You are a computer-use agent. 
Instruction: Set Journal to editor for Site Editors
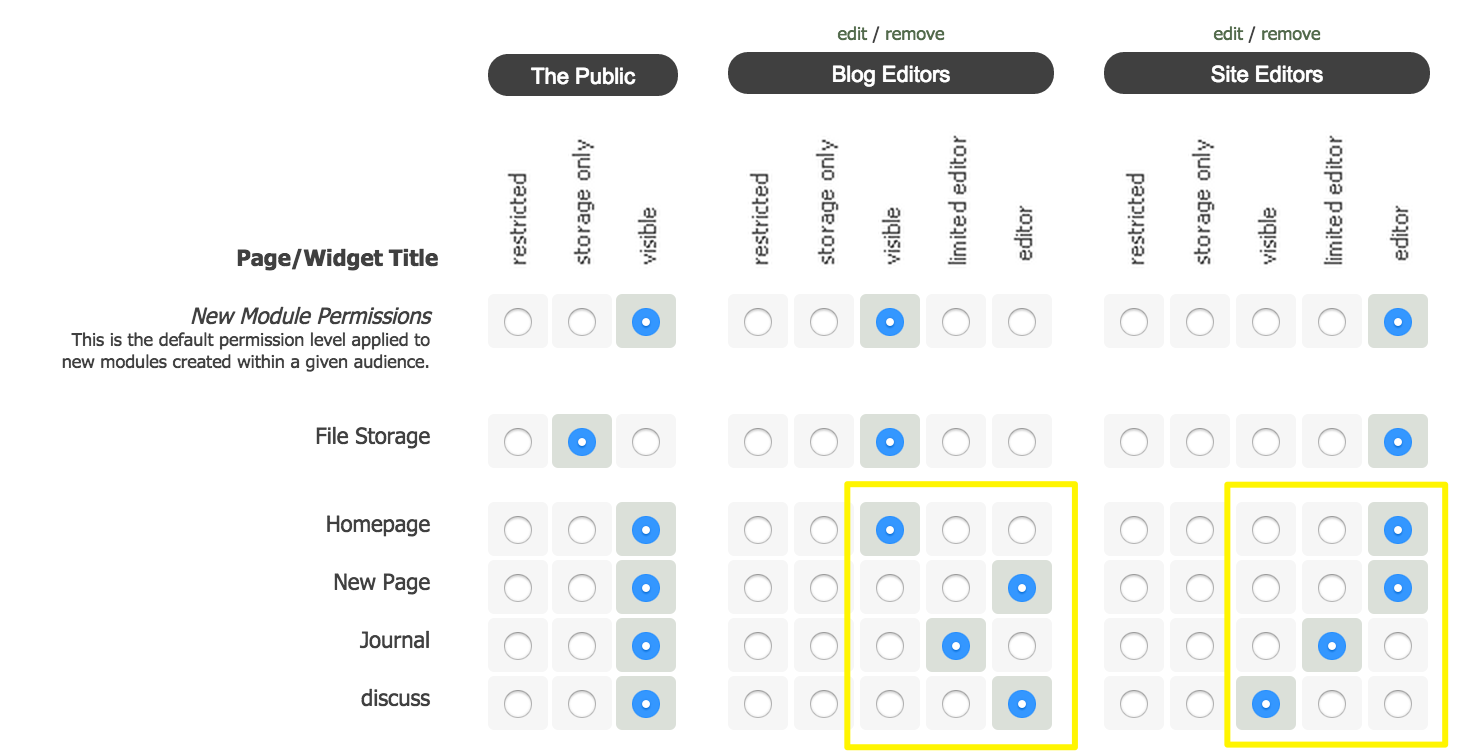tap(1398, 646)
